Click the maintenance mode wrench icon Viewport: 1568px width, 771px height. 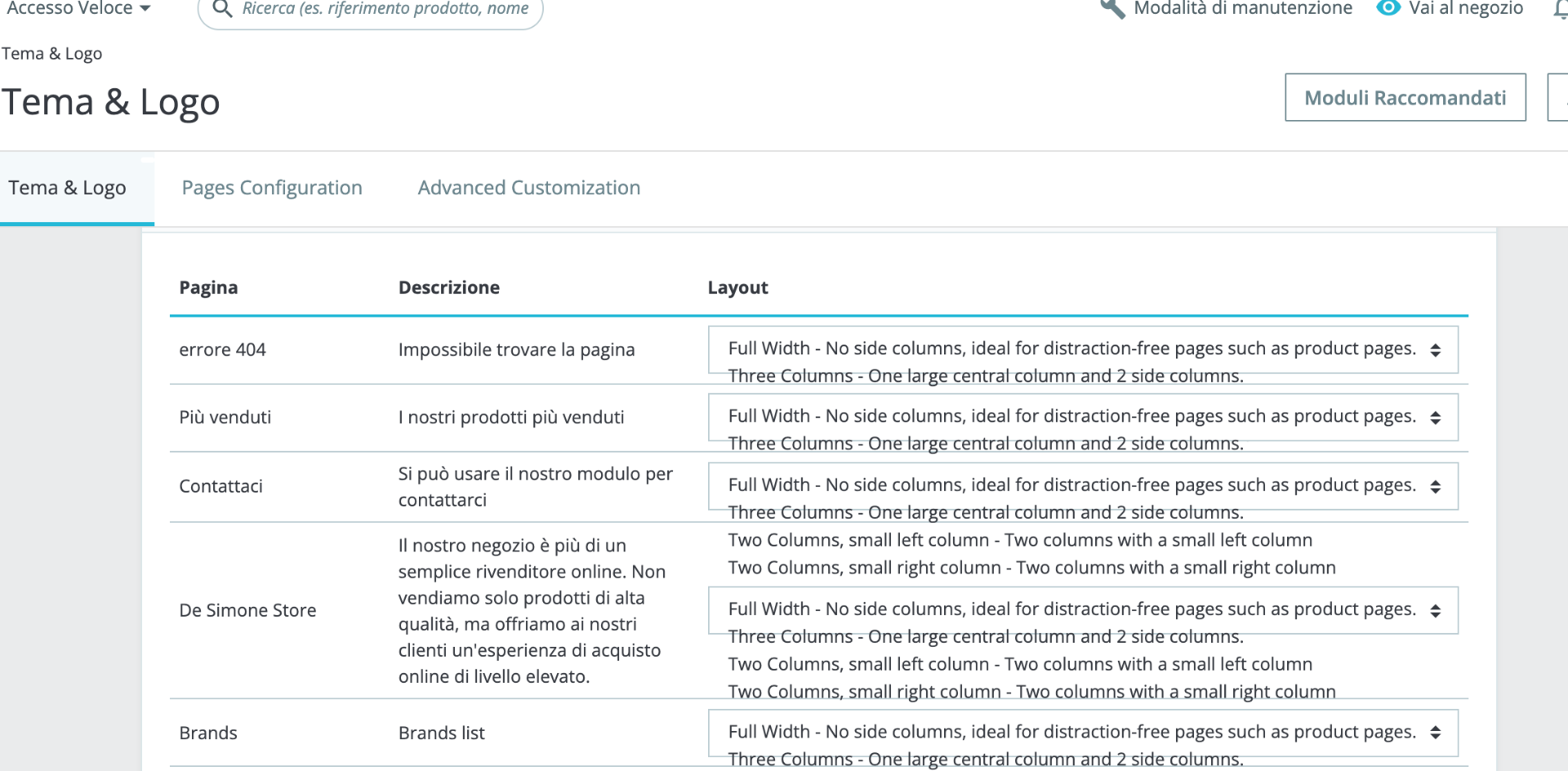(x=1112, y=9)
